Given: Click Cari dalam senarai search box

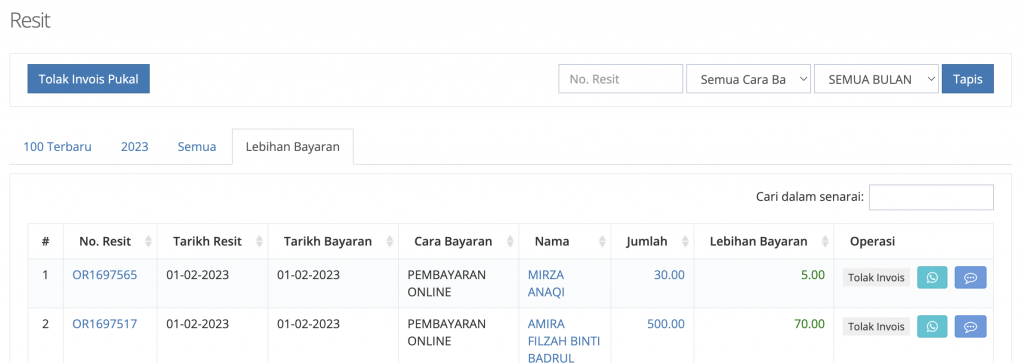Looking at the screenshot, I should (931, 197).
